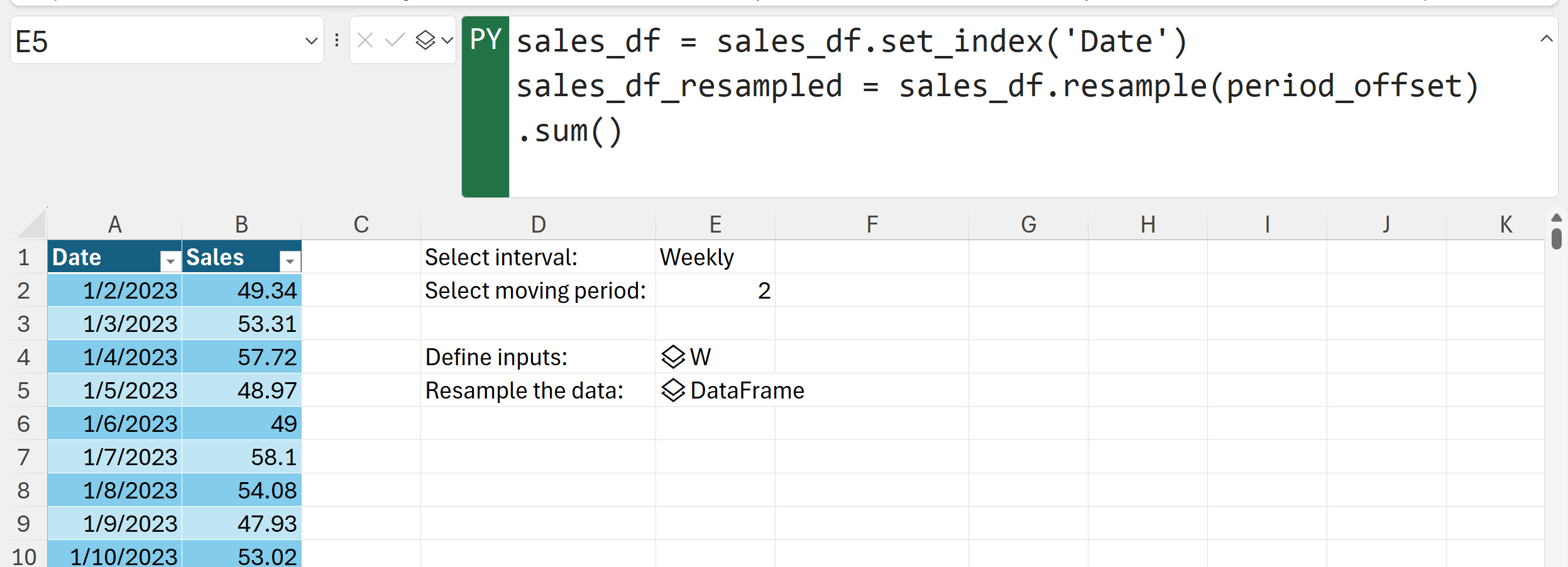
Task: Select row 5 header
Action: click(23, 390)
